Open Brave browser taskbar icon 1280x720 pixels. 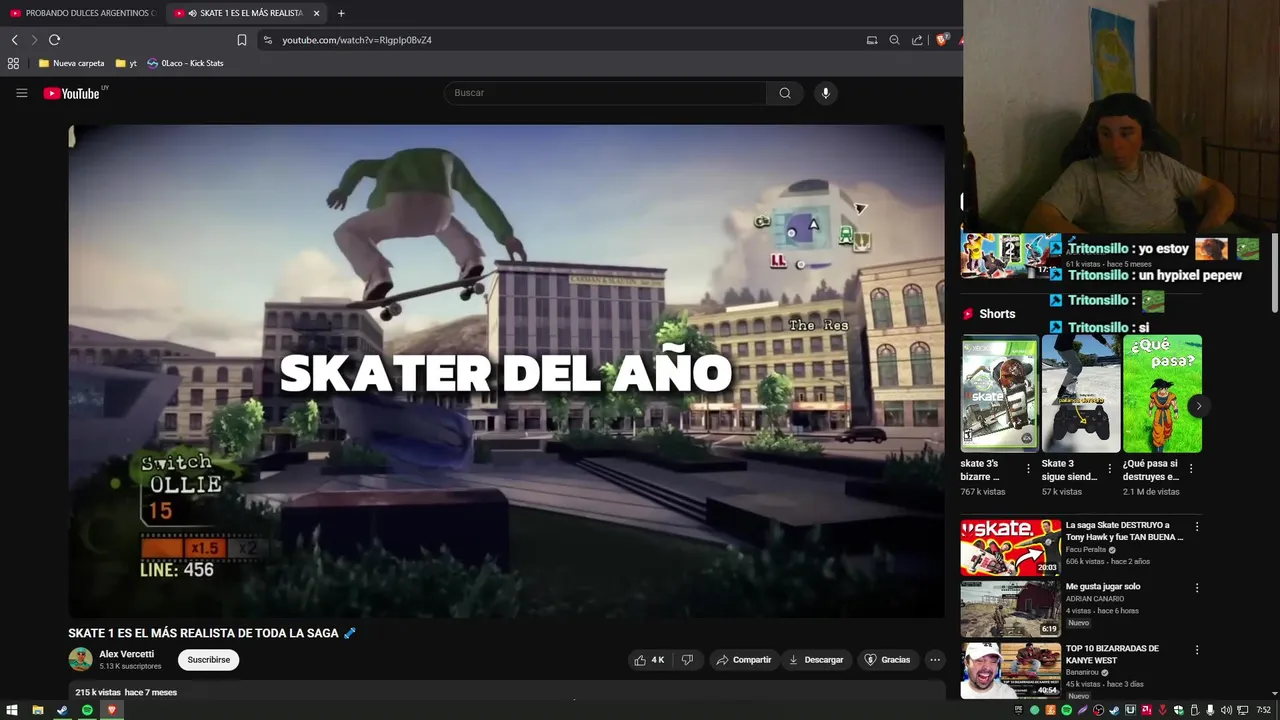pos(112,710)
